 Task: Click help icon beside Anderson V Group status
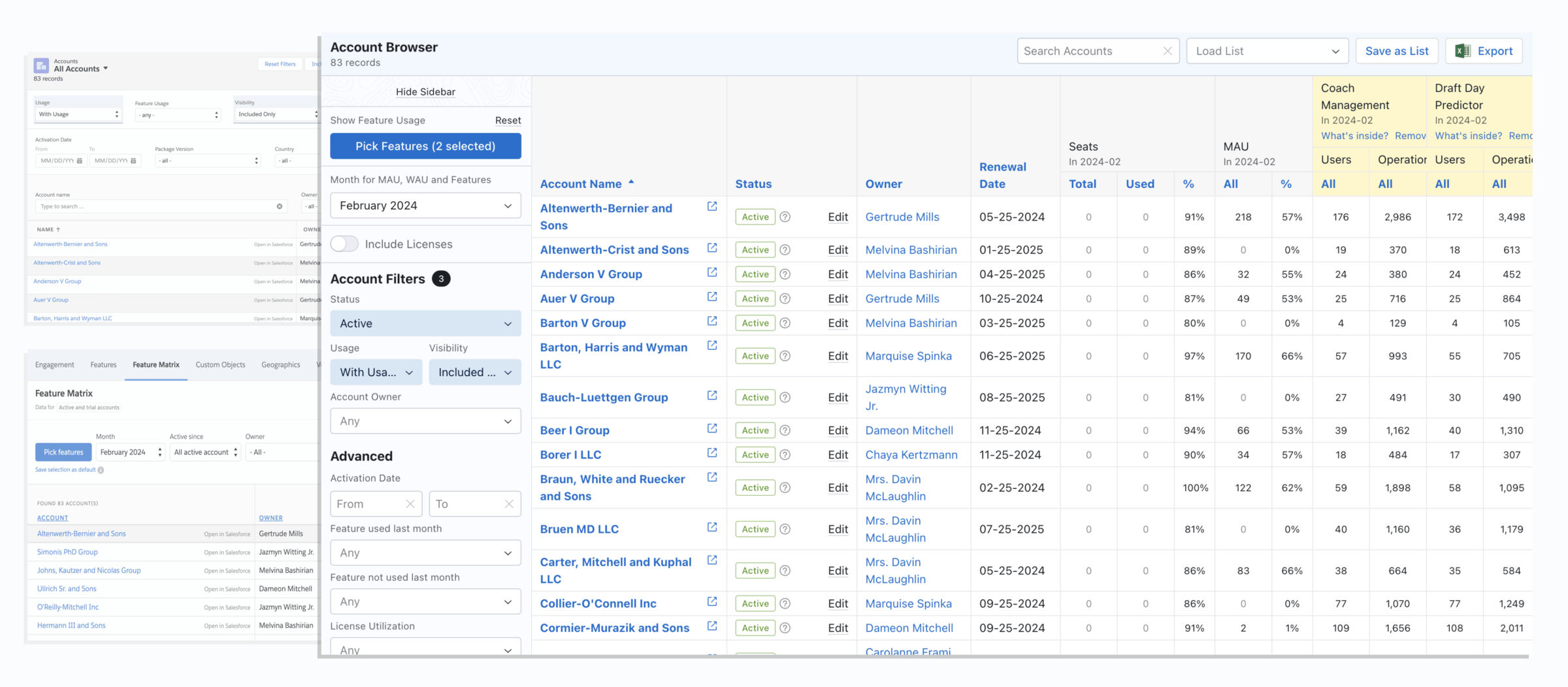pos(785,274)
